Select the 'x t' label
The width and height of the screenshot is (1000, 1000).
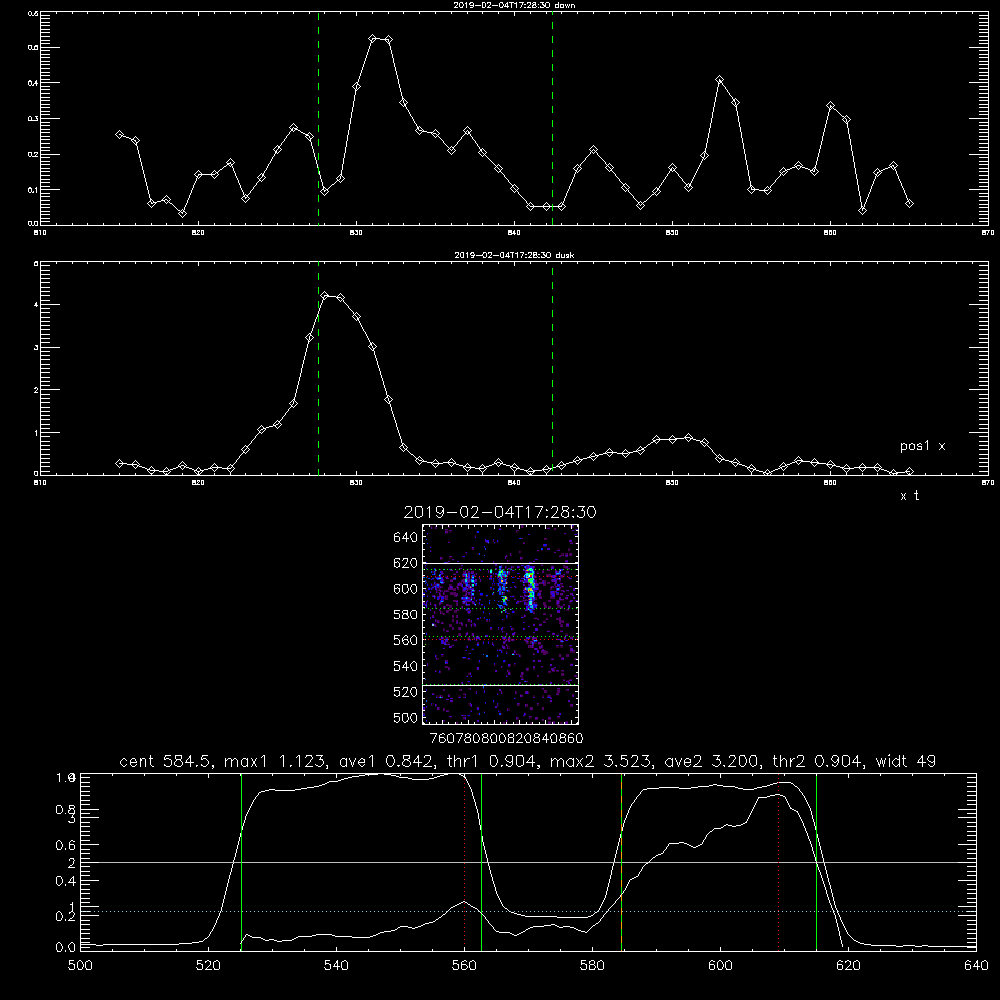point(909,496)
